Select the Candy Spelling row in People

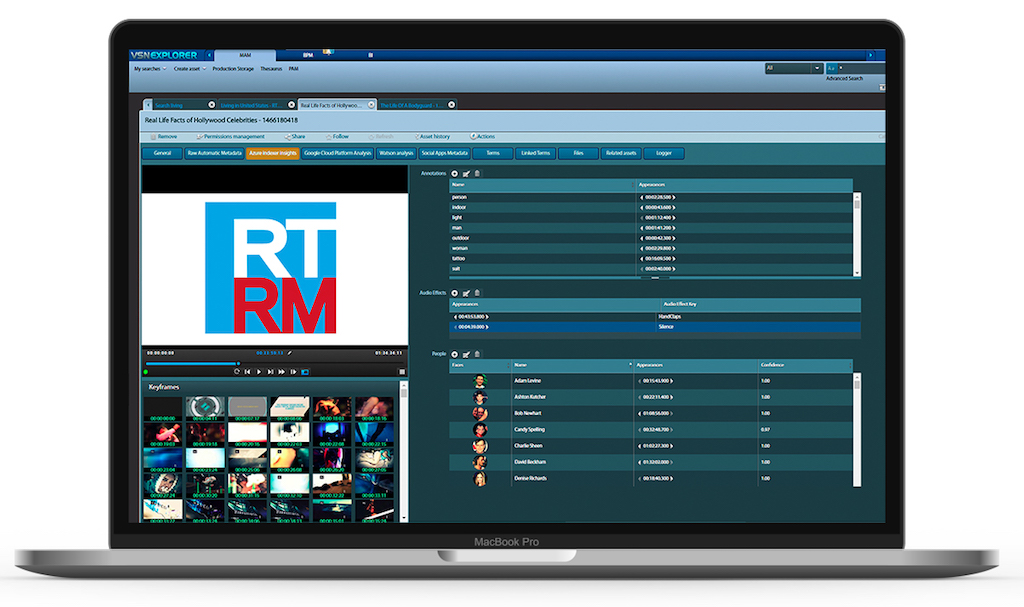tap(651, 430)
